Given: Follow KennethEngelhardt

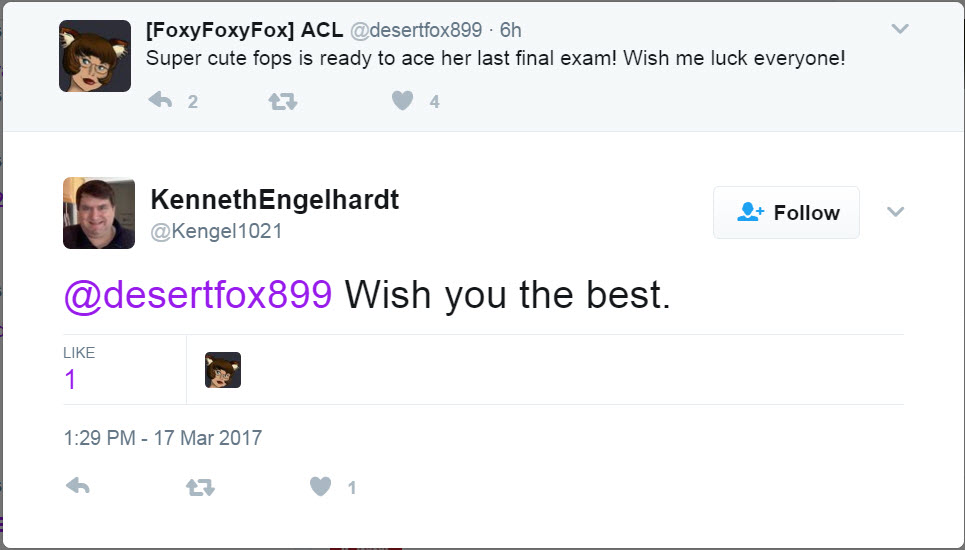Looking at the screenshot, I should click(x=787, y=212).
